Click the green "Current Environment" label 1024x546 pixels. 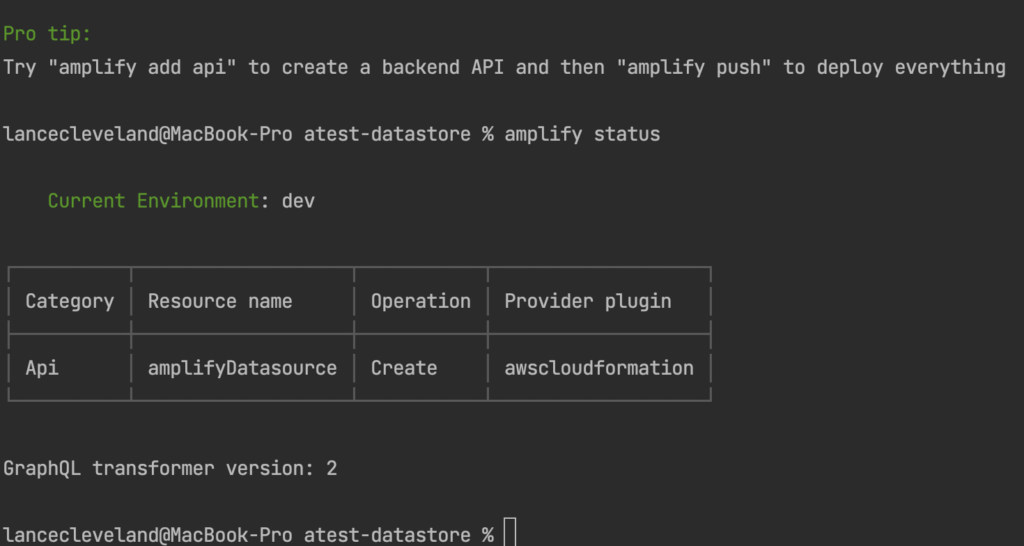154,201
